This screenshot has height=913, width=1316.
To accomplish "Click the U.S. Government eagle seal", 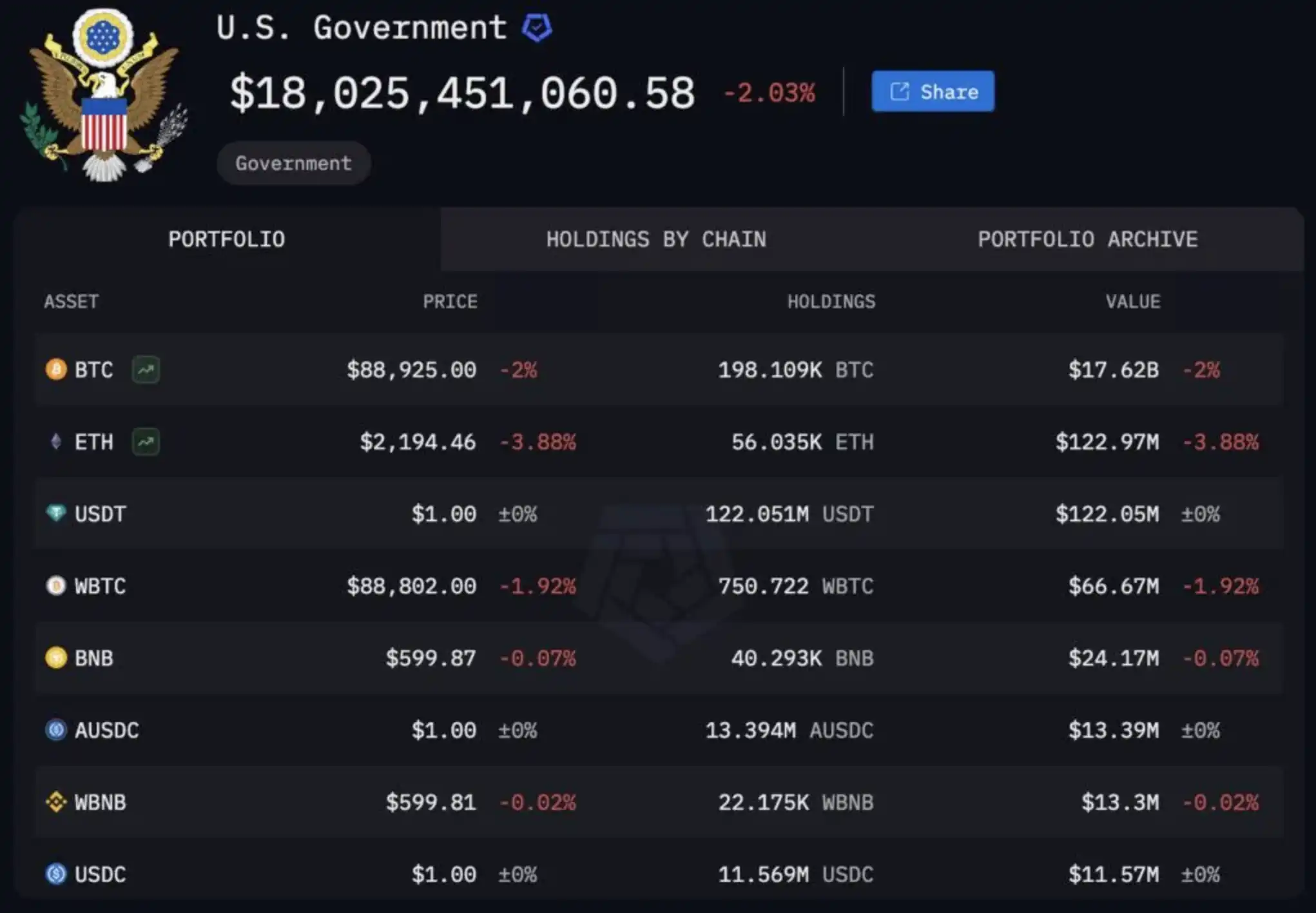I will [x=103, y=95].
